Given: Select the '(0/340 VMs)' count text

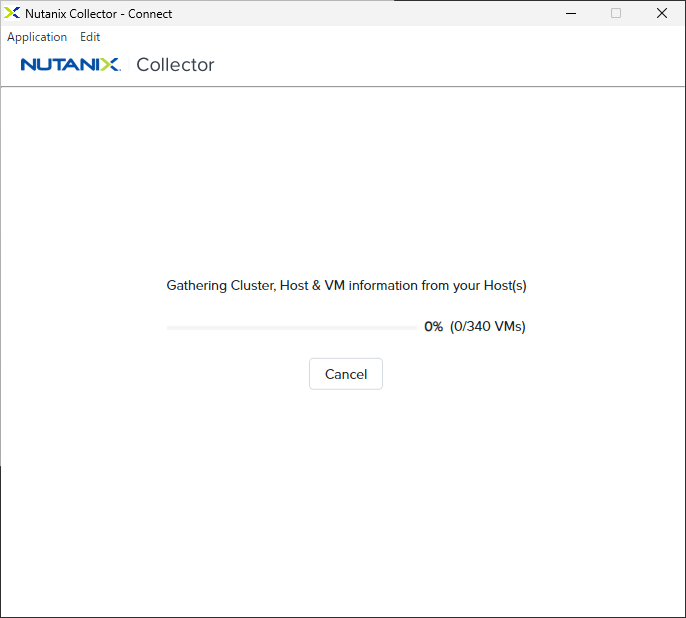Looking at the screenshot, I should click(488, 327).
